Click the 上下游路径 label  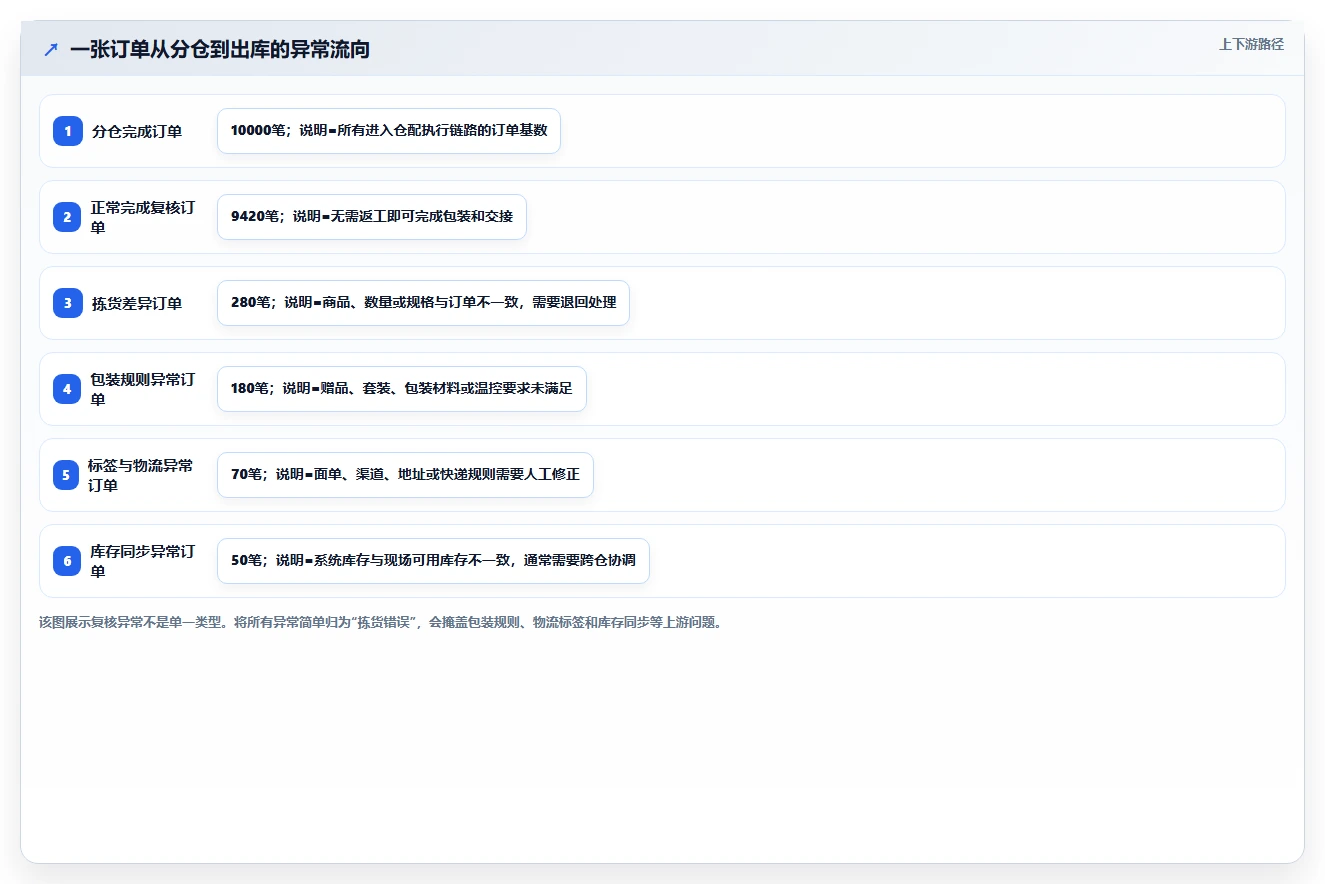[1251, 44]
